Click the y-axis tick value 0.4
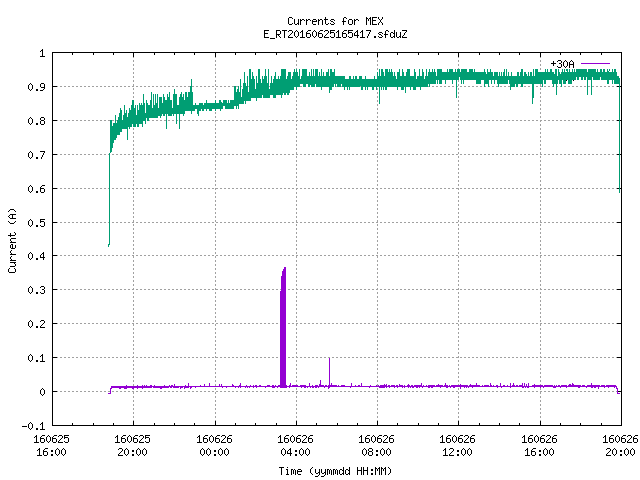Viewport: 640px width, 480px height. click(x=36, y=256)
